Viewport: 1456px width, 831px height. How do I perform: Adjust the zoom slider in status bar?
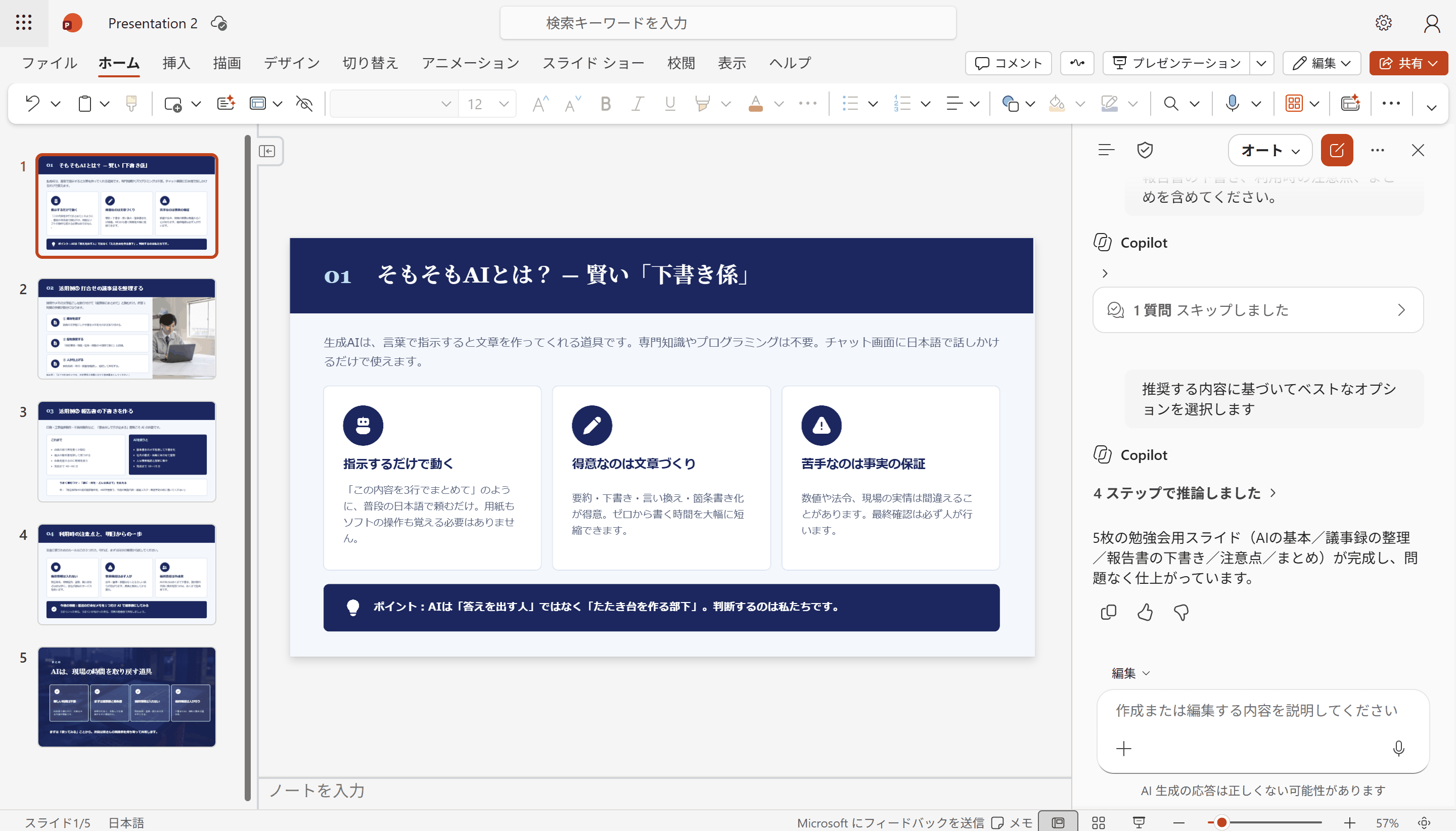click(1221, 822)
